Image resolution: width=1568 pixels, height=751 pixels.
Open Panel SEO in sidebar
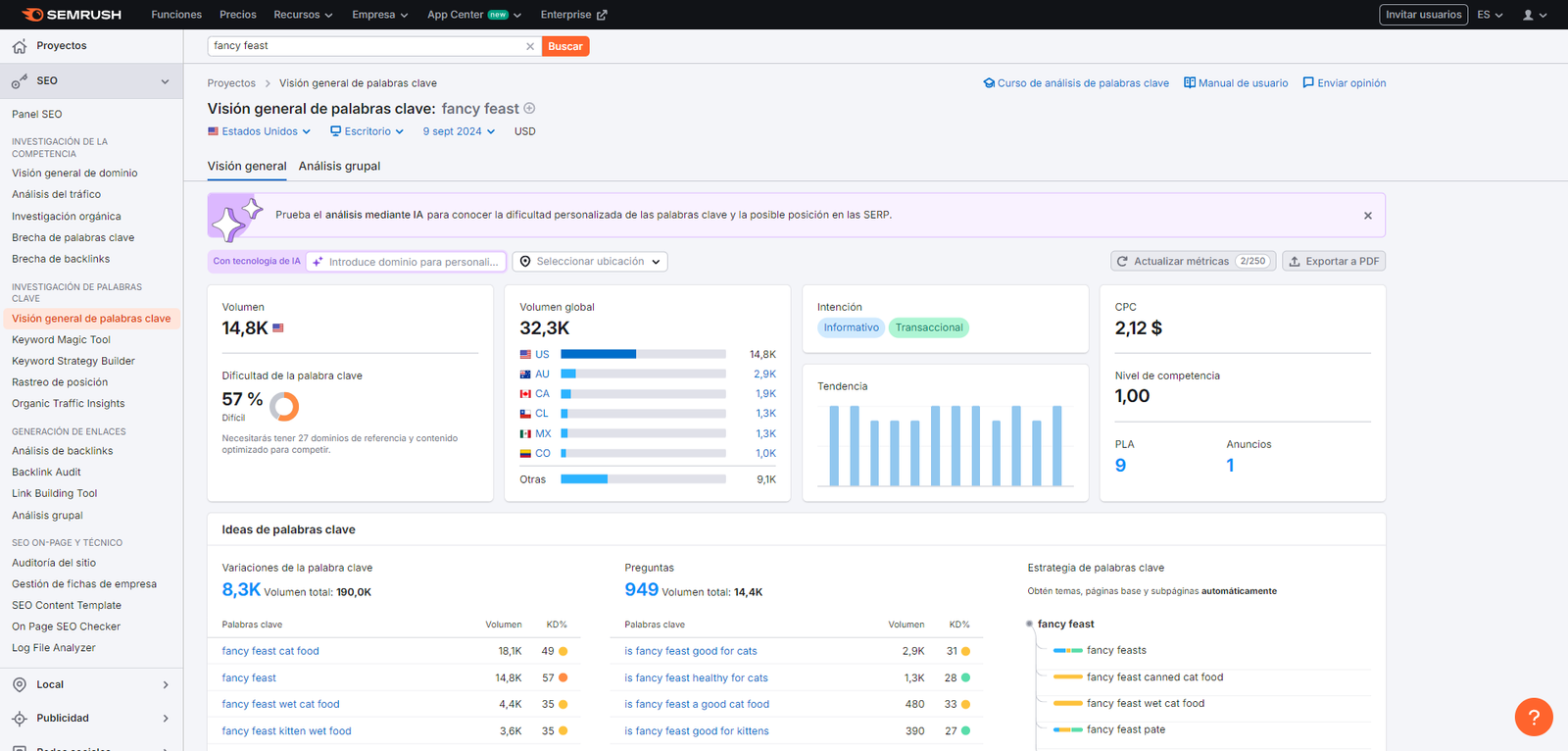click(37, 115)
